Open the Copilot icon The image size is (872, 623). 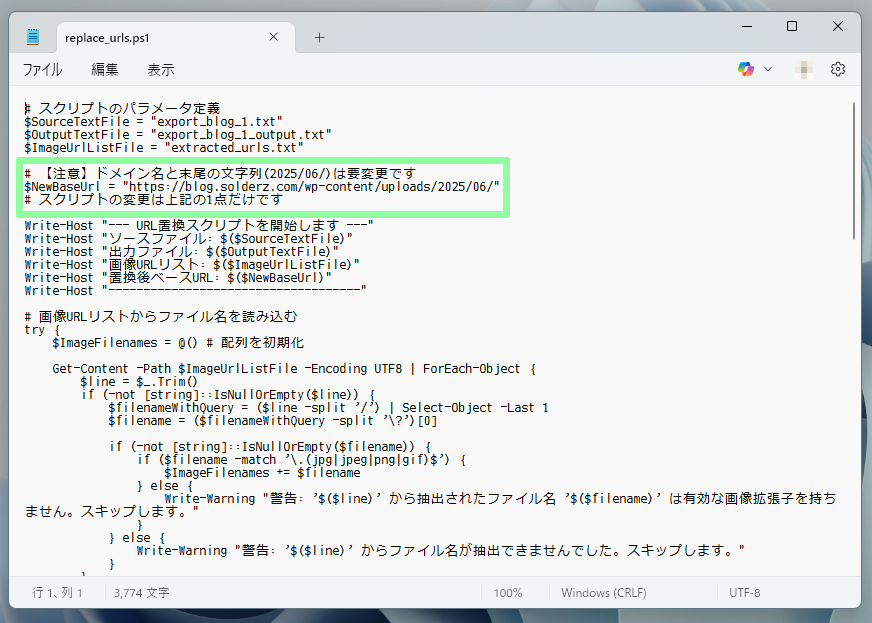click(x=746, y=69)
